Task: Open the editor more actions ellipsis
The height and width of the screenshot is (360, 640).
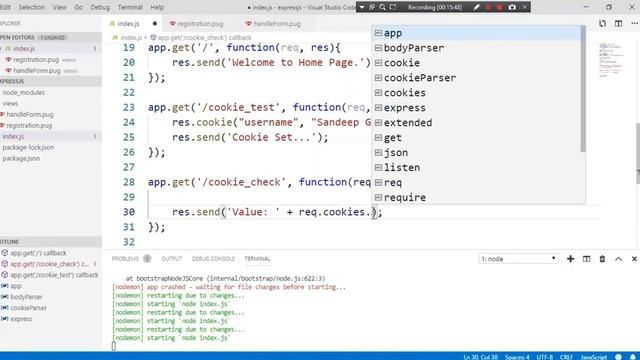Action: coord(634,24)
